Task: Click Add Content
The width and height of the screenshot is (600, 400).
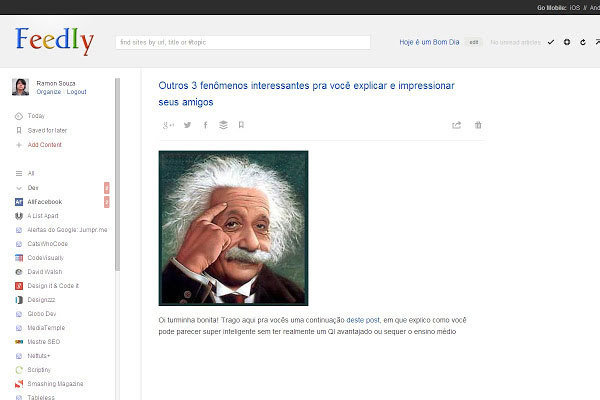Action: click(44, 145)
